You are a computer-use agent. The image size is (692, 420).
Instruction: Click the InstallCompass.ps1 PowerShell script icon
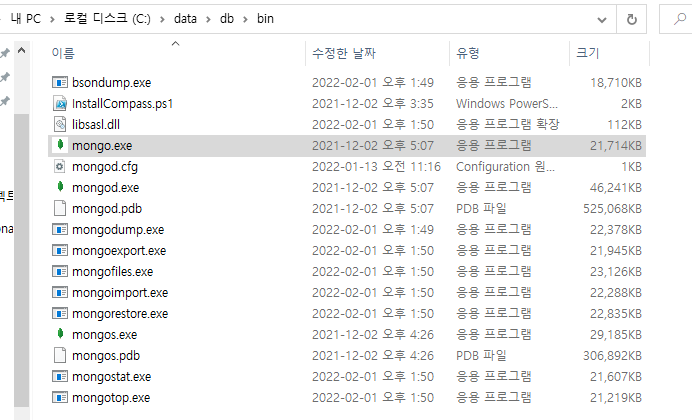(60, 104)
